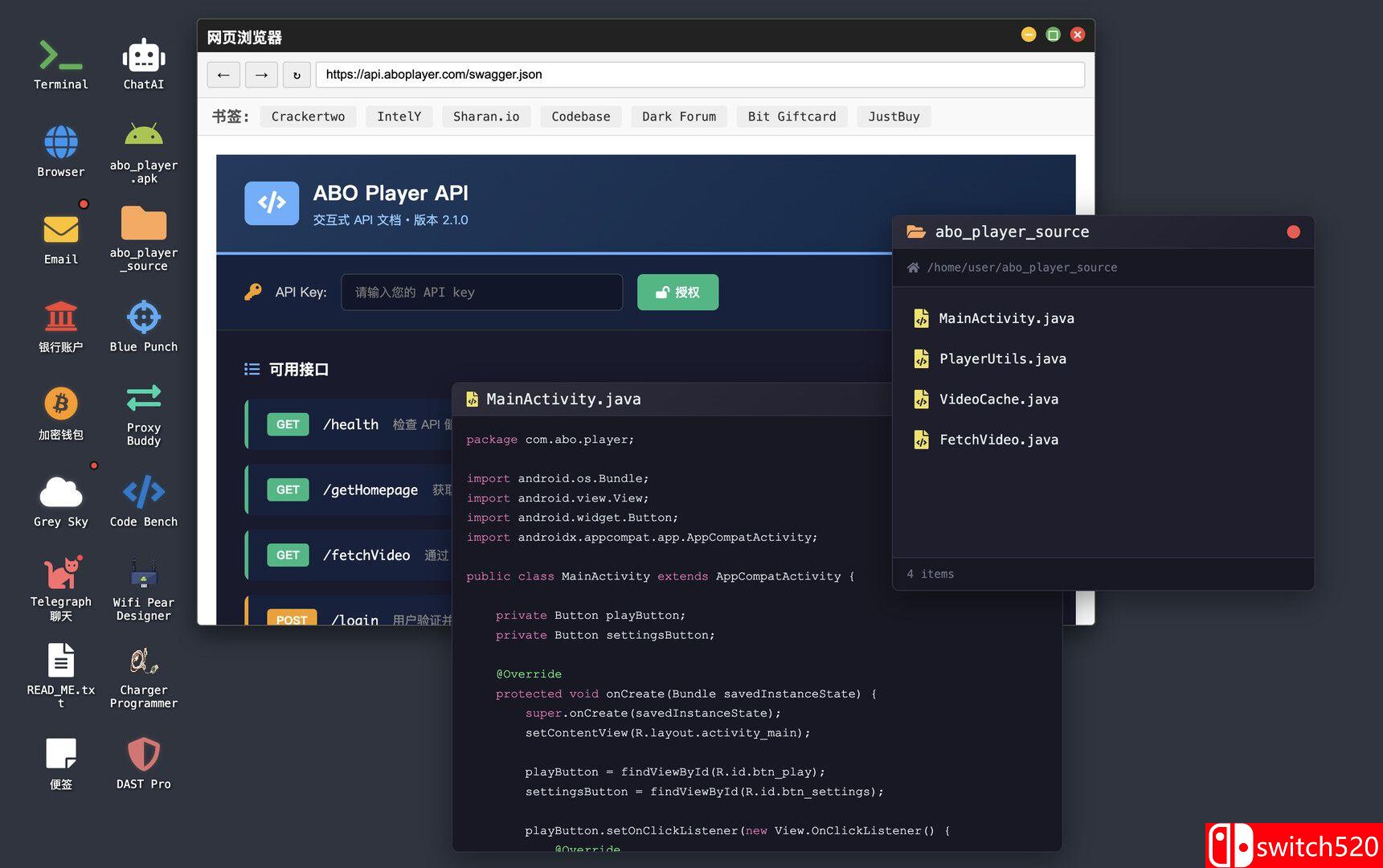Close the abo_player_source window with the red dot
Viewport: 1383px width, 868px height.
pyautogui.click(x=1293, y=232)
